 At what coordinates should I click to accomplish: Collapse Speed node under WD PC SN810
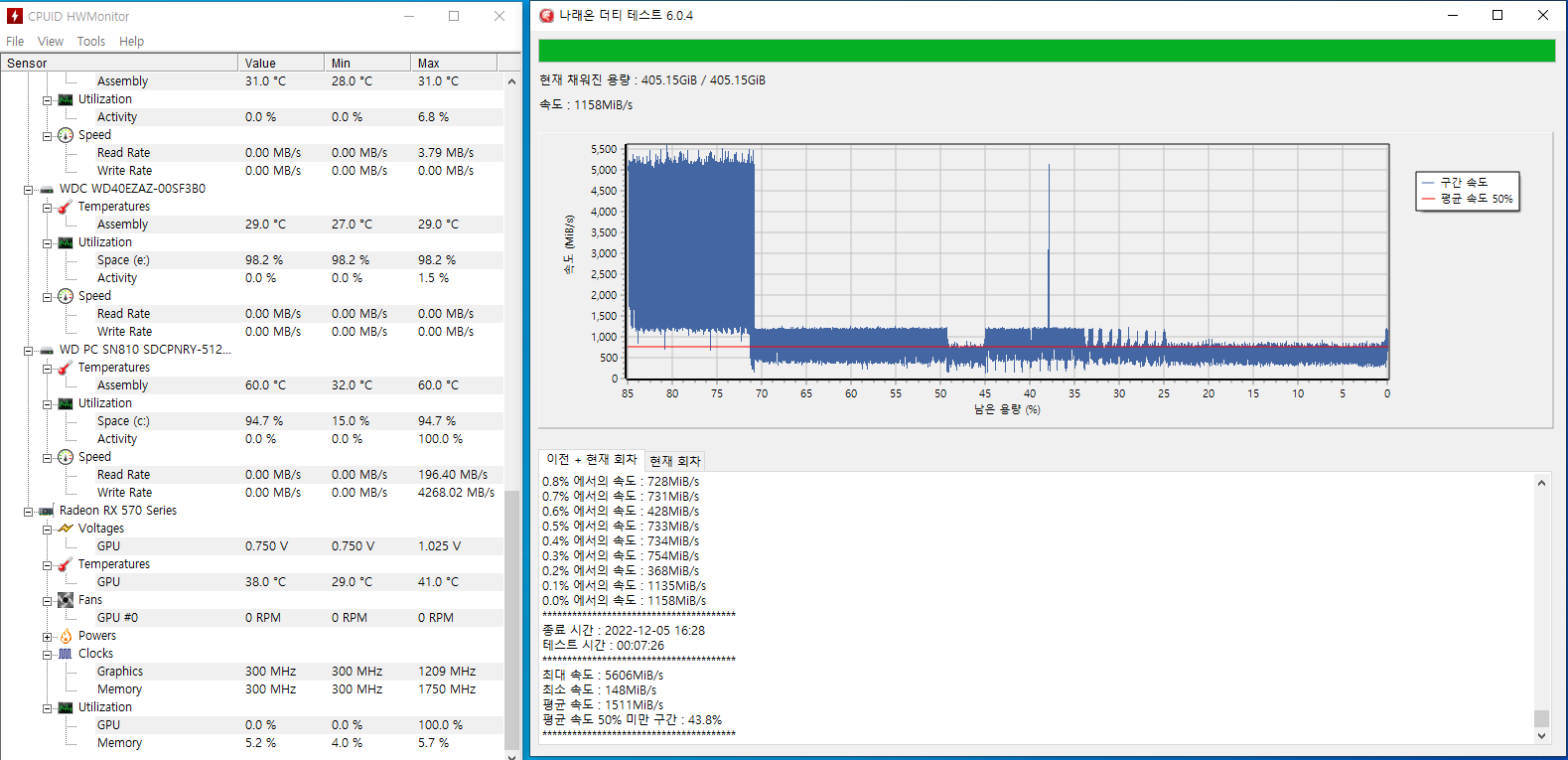click(x=47, y=457)
